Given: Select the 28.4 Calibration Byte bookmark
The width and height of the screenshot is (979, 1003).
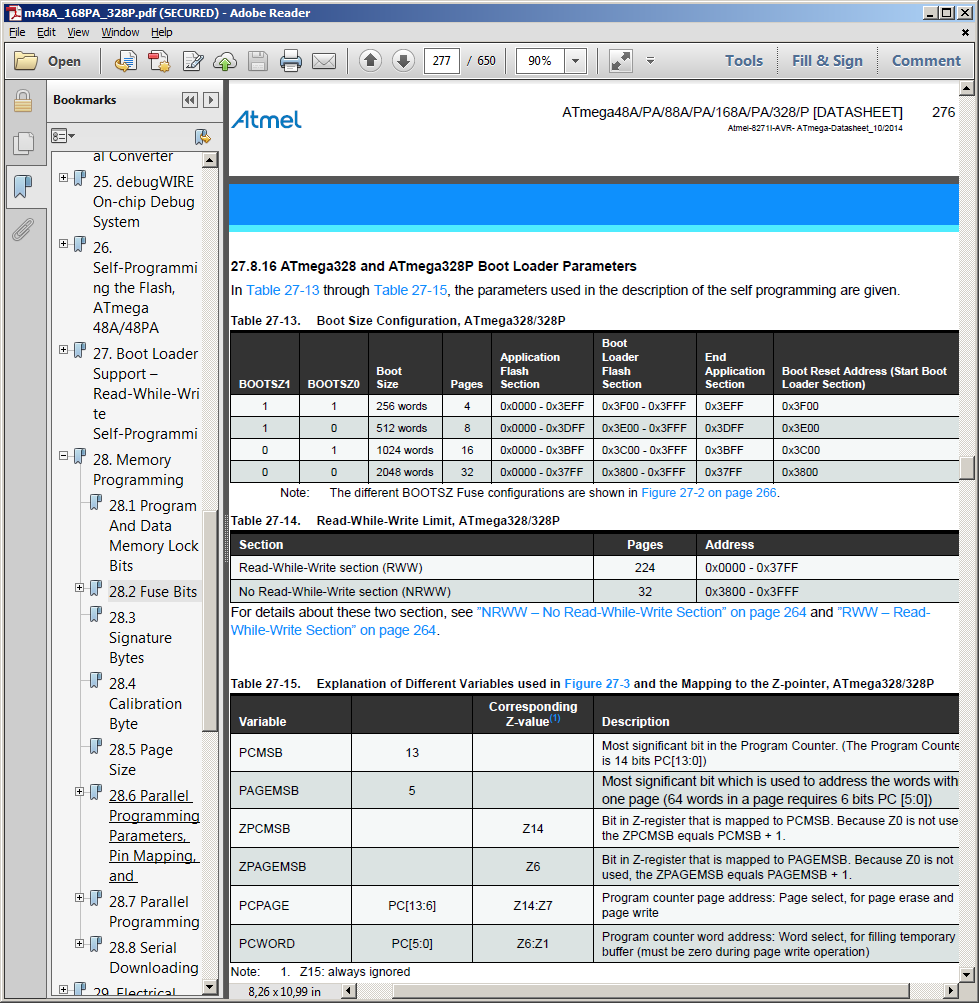Looking at the screenshot, I should (x=145, y=703).
